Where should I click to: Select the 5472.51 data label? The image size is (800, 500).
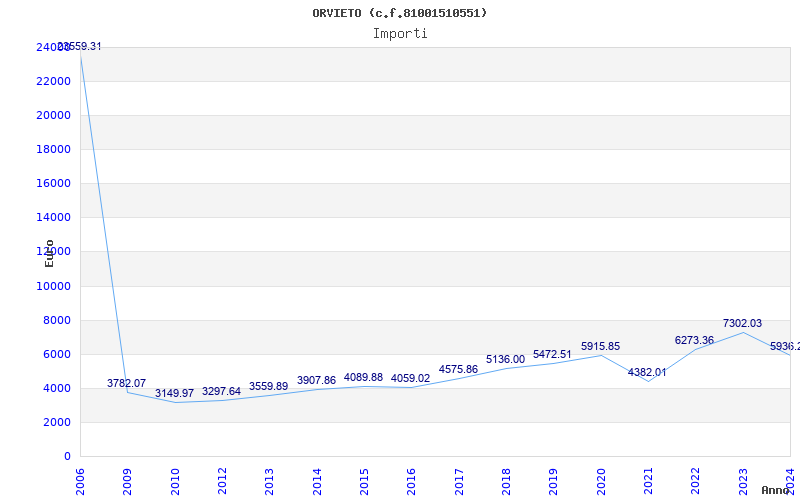pyautogui.click(x=553, y=354)
